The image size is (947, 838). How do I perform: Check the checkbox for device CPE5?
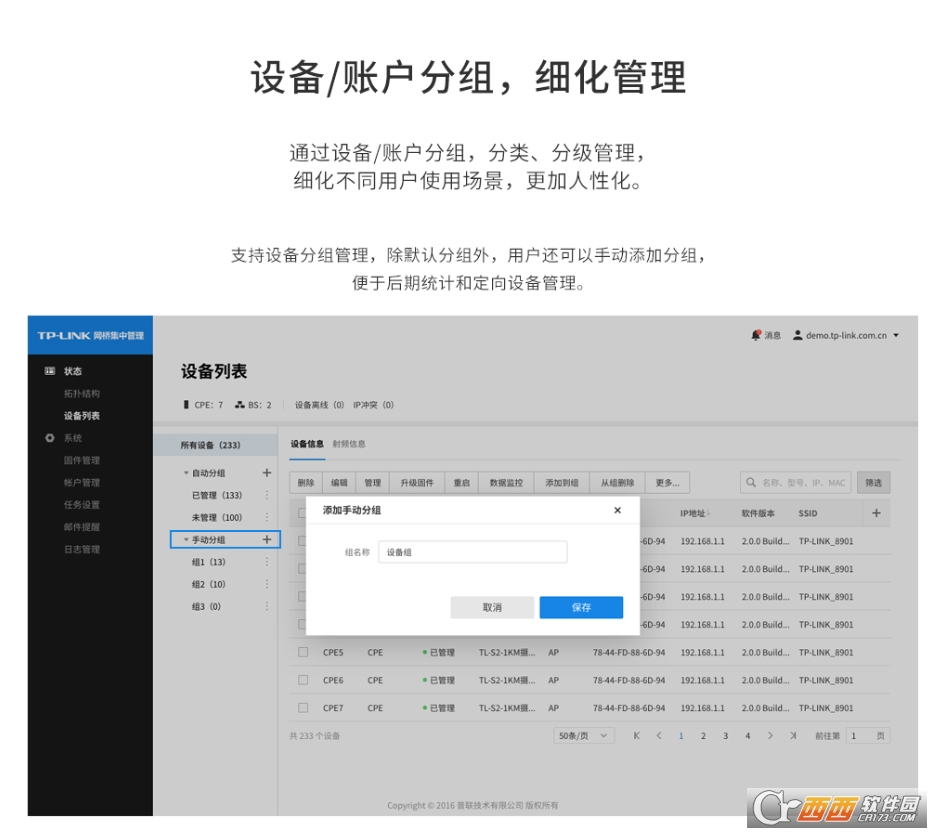(303, 652)
